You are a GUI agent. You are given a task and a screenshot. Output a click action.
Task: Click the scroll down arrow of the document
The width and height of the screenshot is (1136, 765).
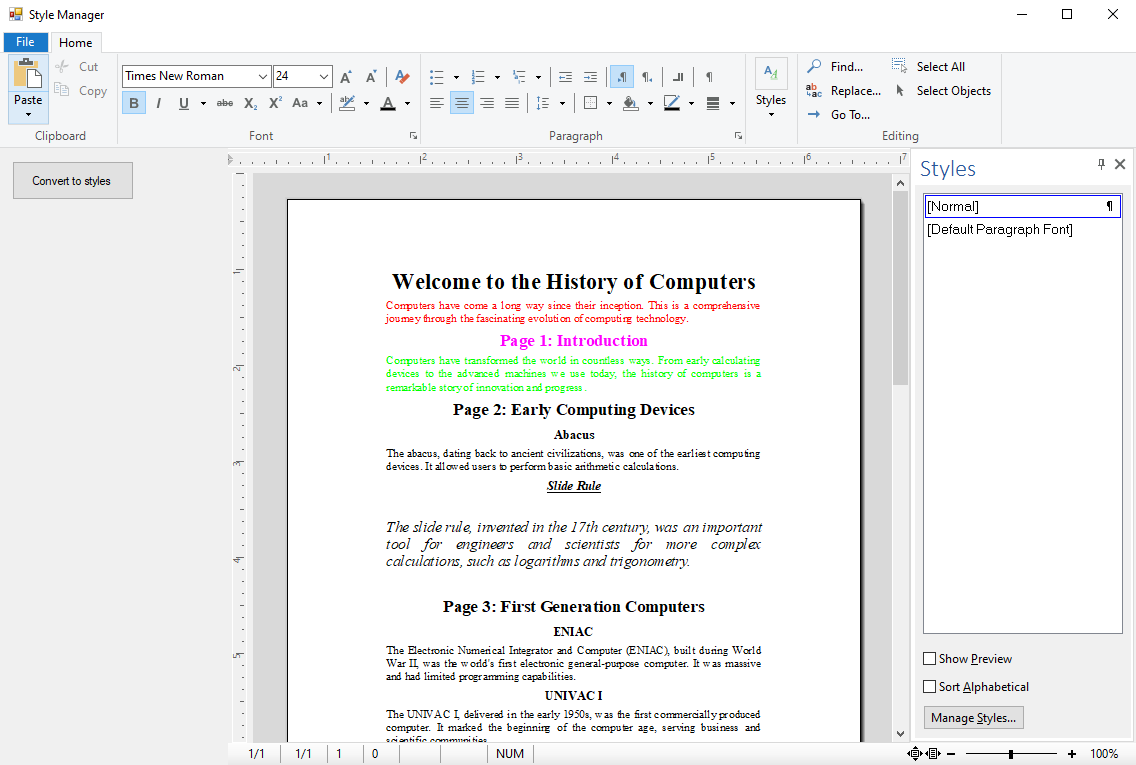[901, 734]
